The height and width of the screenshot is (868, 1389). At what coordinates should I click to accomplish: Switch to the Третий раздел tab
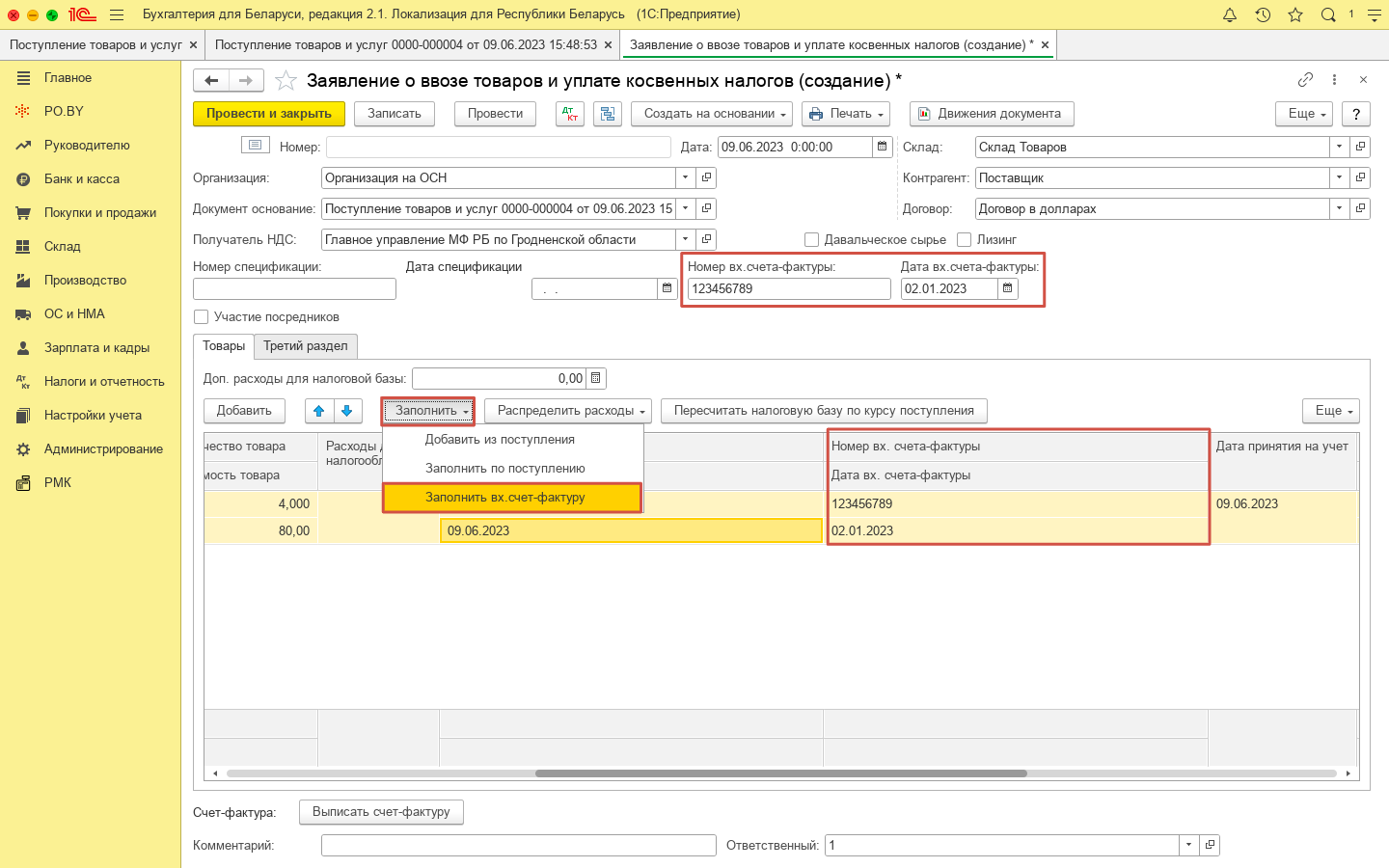coord(306,346)
